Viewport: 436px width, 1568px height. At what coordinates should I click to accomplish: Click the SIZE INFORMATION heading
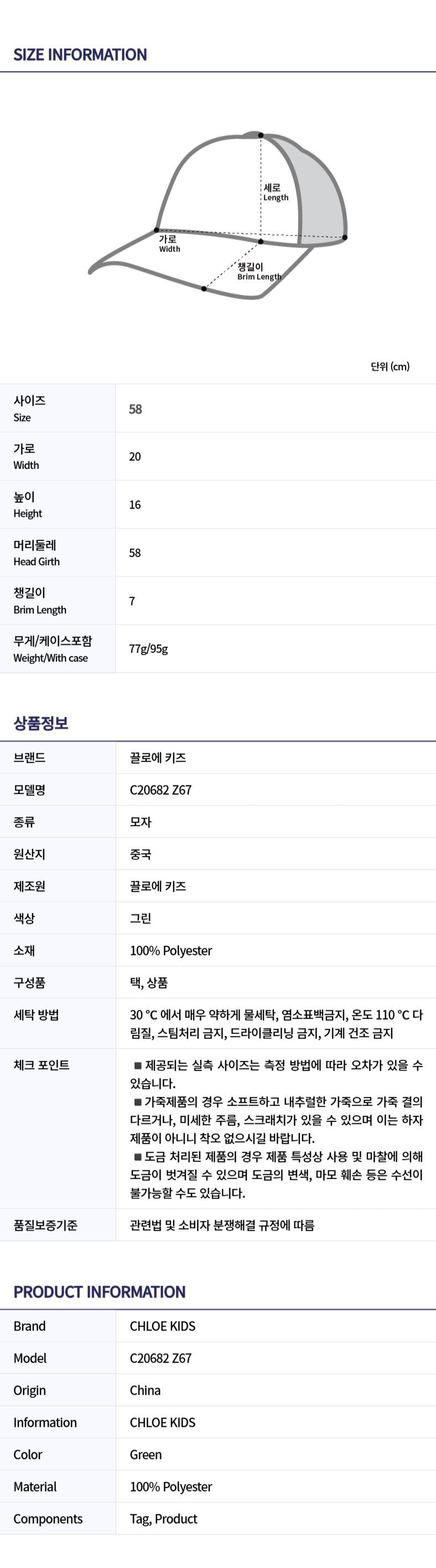(x=80, y=55)
